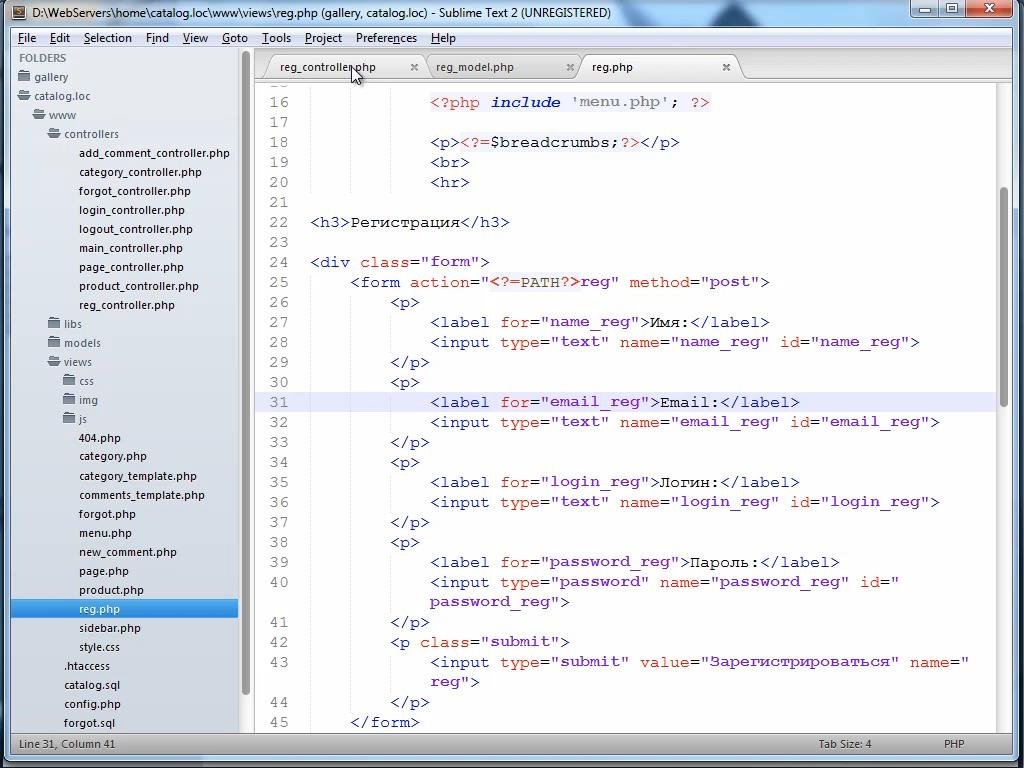The height and width of the screenshot is (768, 1024).
Task: Click the views folder icon
Action: coord(54,361)
